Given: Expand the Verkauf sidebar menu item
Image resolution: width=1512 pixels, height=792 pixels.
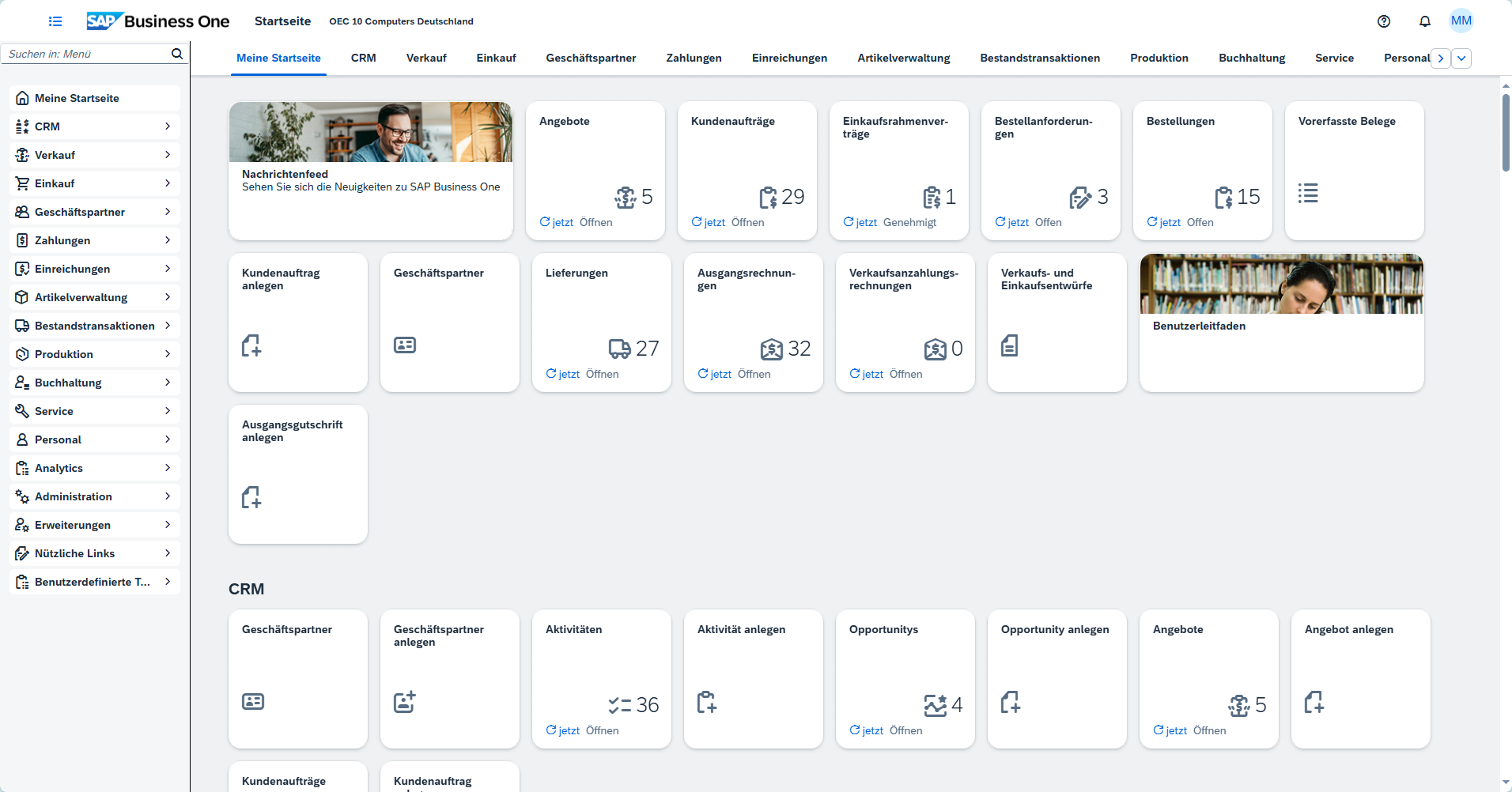Looking at the screenshot, I should pyautogui.click(x=95, y=155).
